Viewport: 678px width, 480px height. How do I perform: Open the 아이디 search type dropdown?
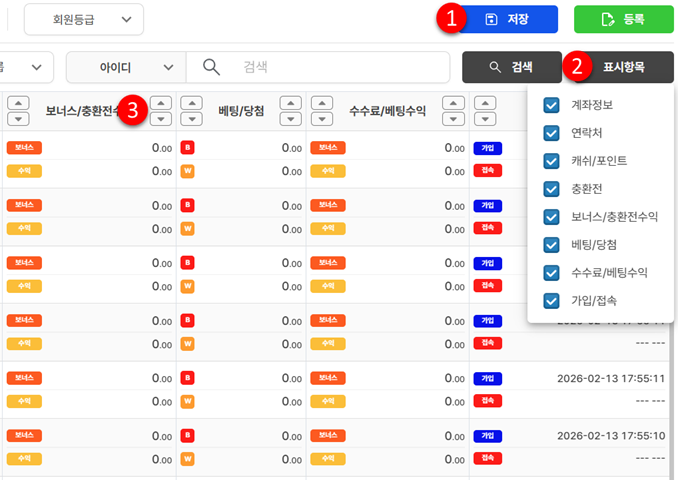(125, 67)
